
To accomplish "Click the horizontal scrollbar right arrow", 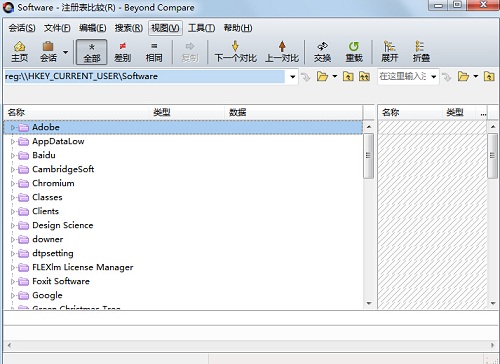I will 492,345.
